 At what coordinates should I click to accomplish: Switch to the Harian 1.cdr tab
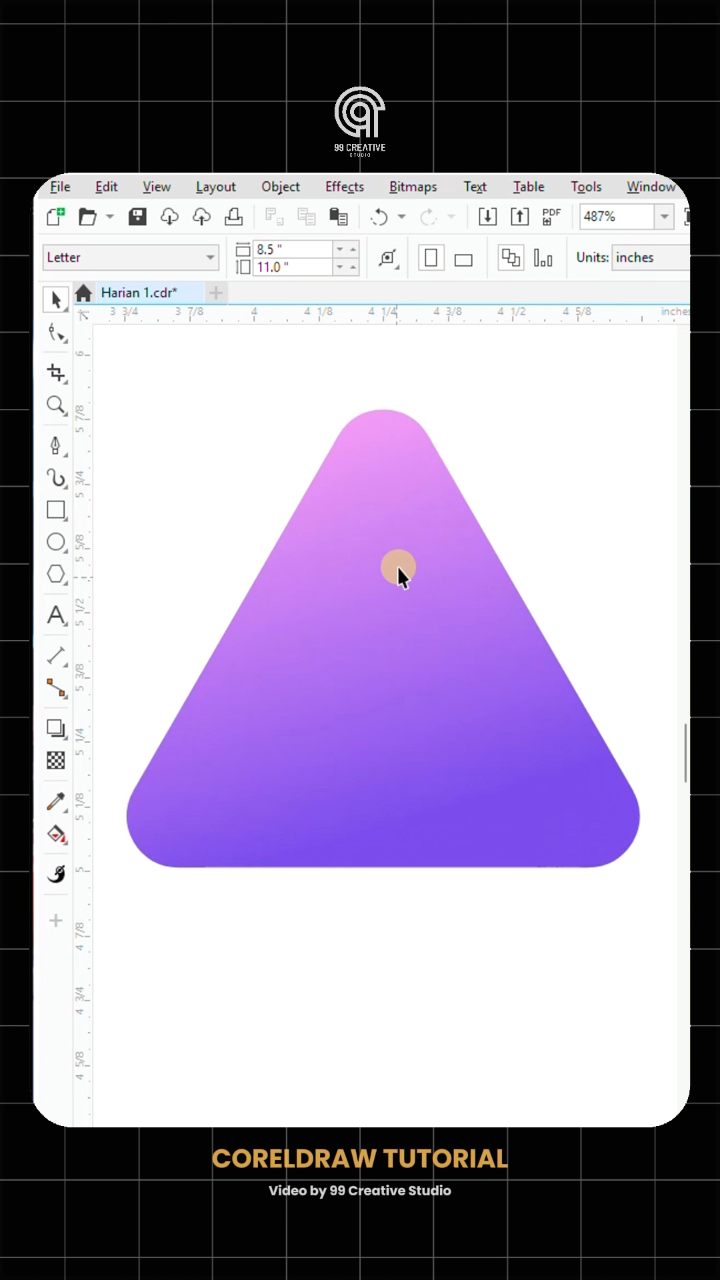[x=139, y=292]
